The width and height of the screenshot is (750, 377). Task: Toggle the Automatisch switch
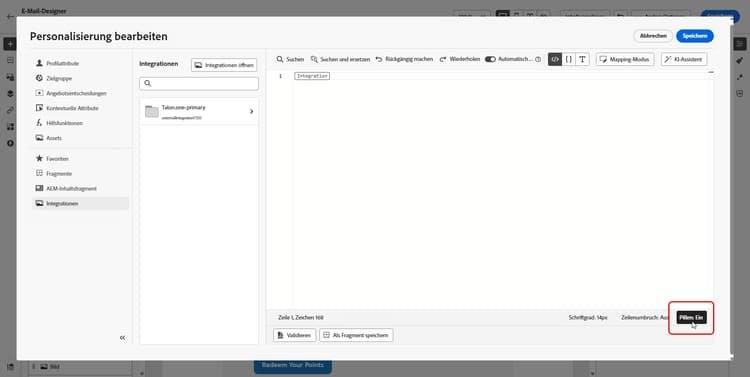pyautogui.click(x=490, y=59)
